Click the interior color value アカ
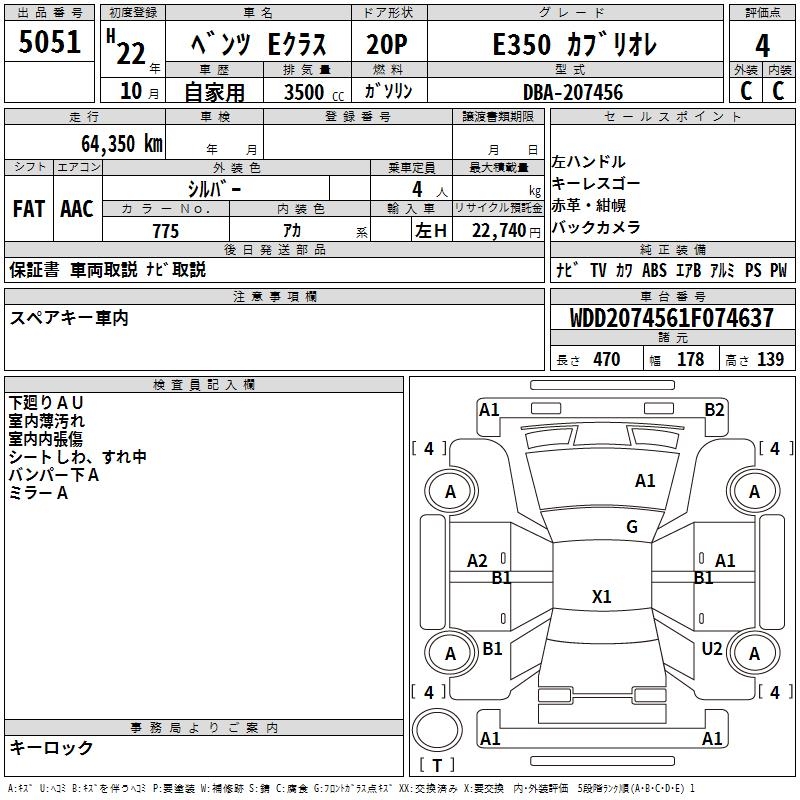The height and width of the screenshot is (800, 800). point(292,231)
